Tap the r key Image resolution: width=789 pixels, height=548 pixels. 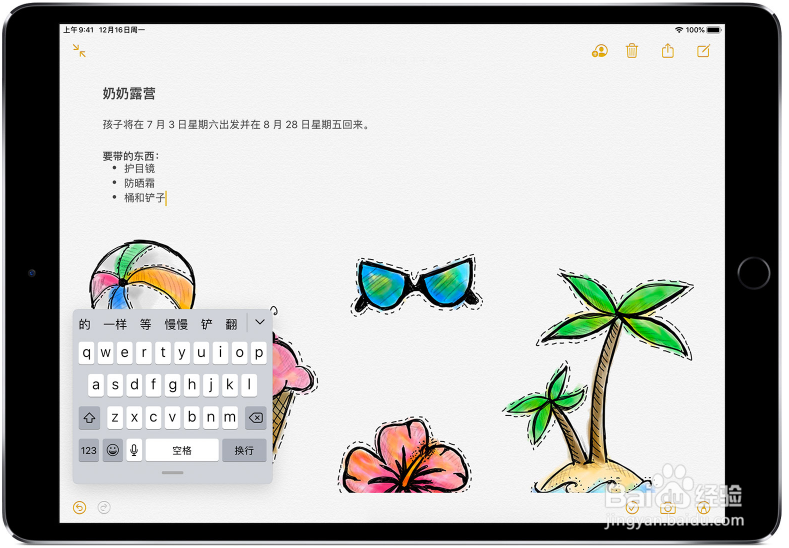tap(144, 353)
